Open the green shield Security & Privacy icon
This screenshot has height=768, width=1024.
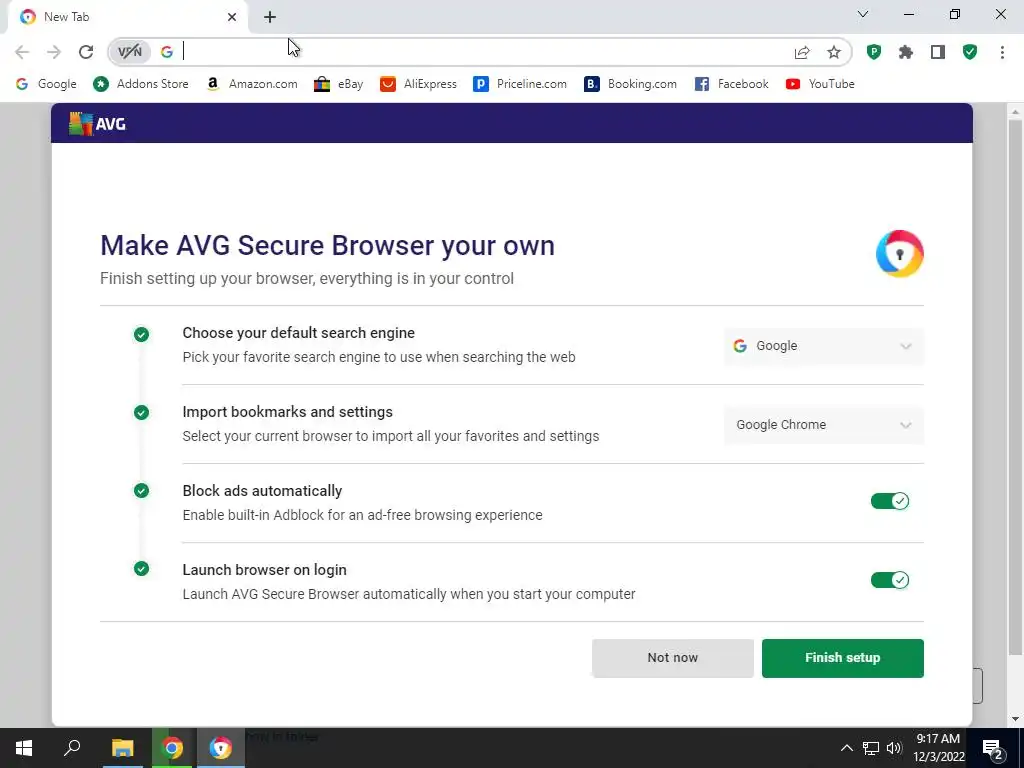click(970, 52)
